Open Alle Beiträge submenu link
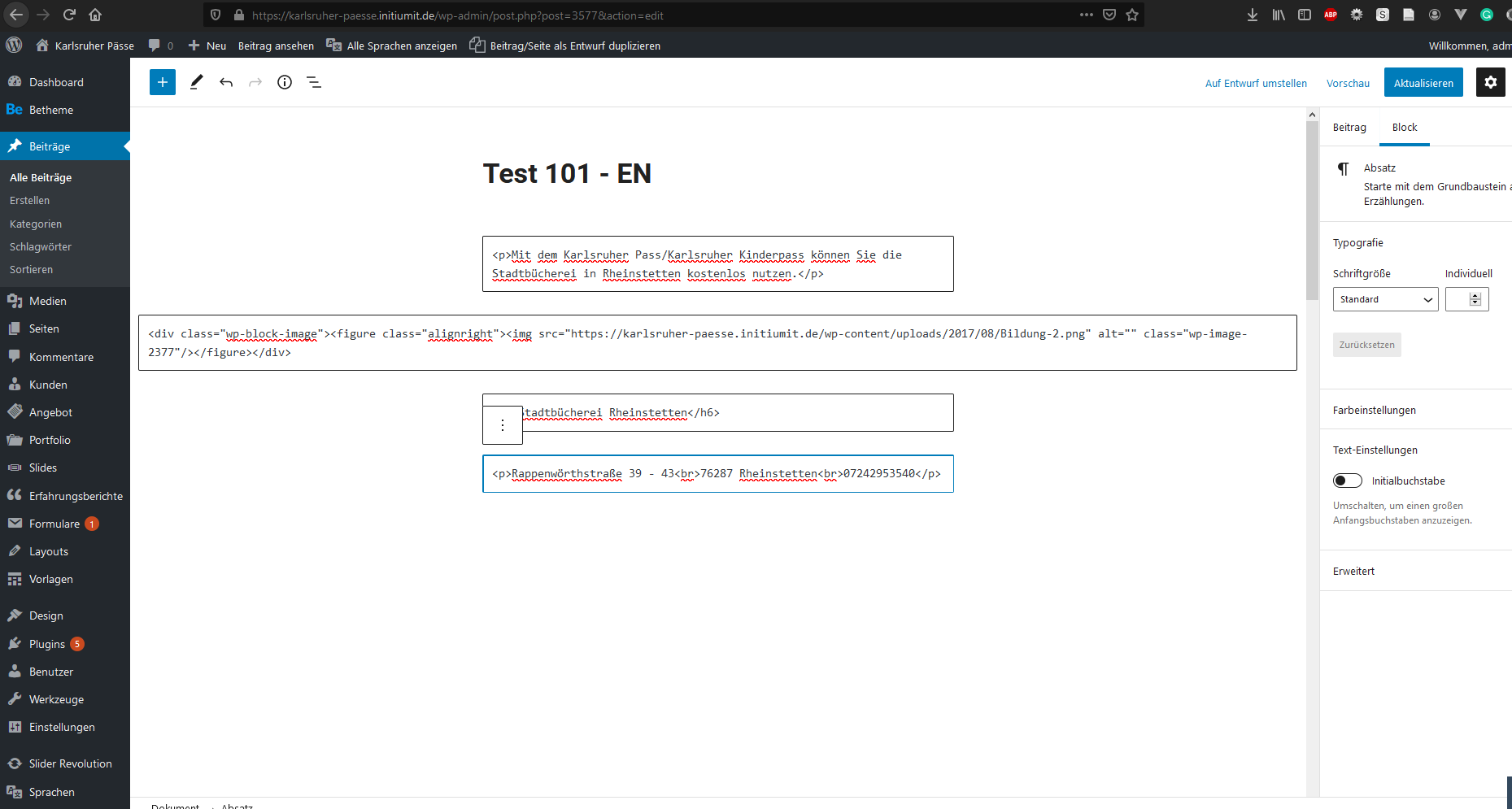Image resolution: width=1512 pixels, height=809 pixels. (41, 177)
